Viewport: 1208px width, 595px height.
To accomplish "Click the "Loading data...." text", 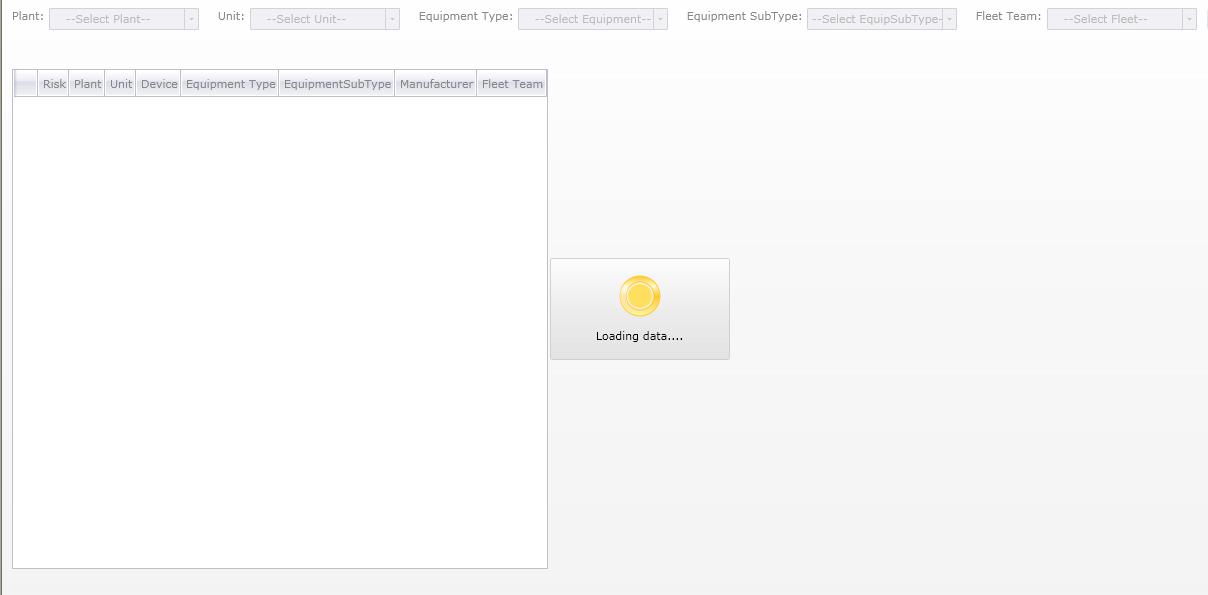I will pyautogui.click(x=640, y=336).
